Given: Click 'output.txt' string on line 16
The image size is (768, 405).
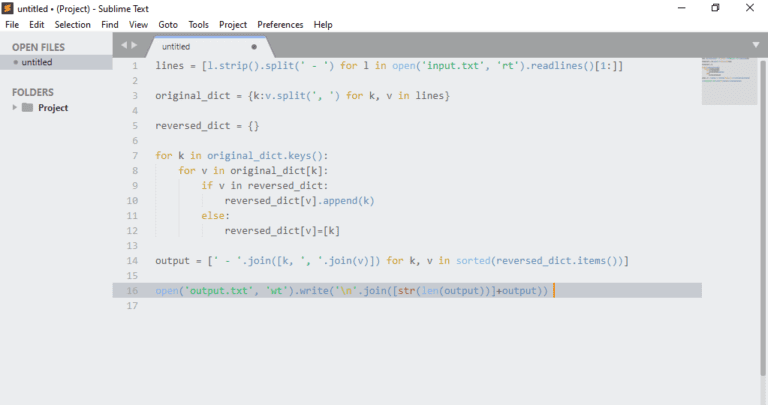Looking at the screenshot, I should coord(219,291).
